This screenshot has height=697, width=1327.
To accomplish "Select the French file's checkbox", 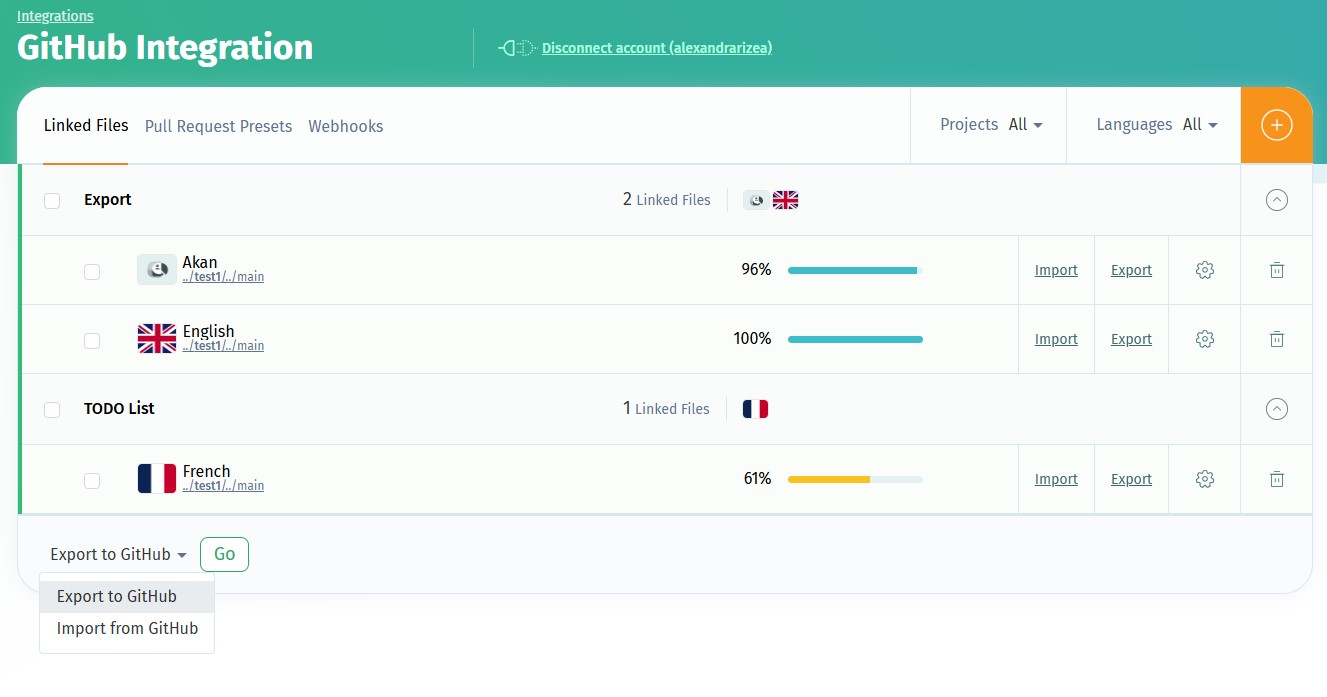I will point(92,480).
